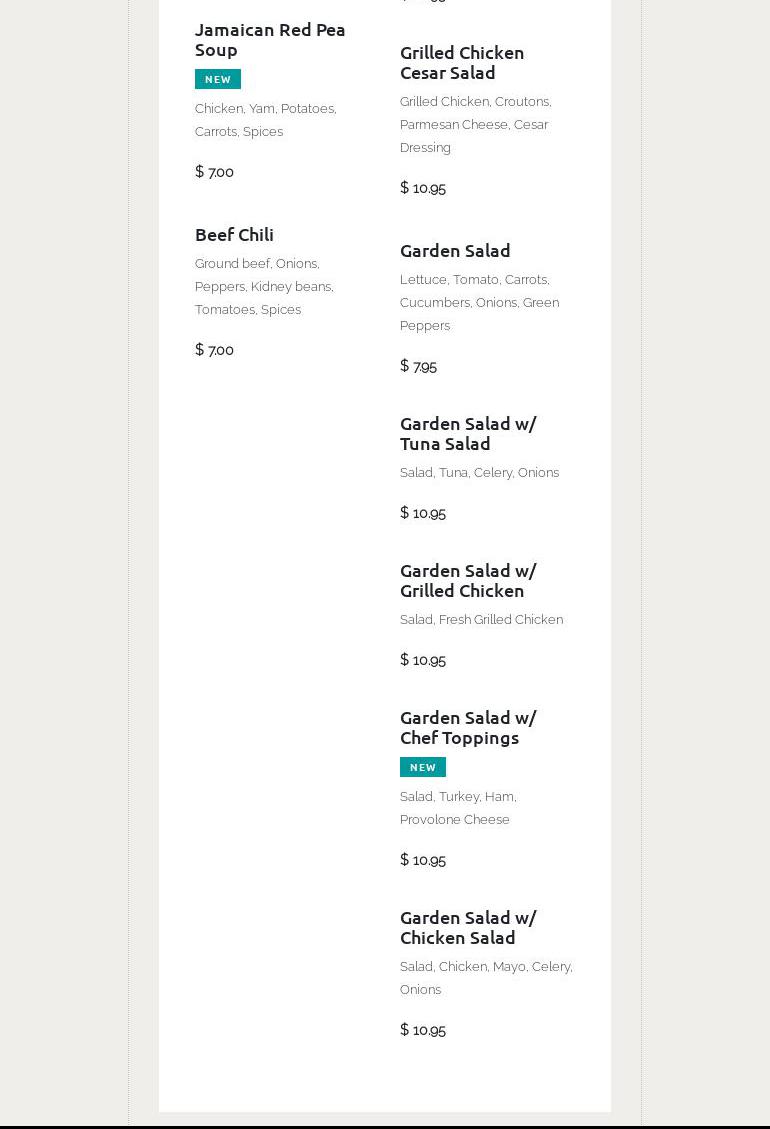The height and width of the screenshot is (1129, 770).
Task: Click the $ 7.95 Garden Salad price
Action: tap(418, 366)
